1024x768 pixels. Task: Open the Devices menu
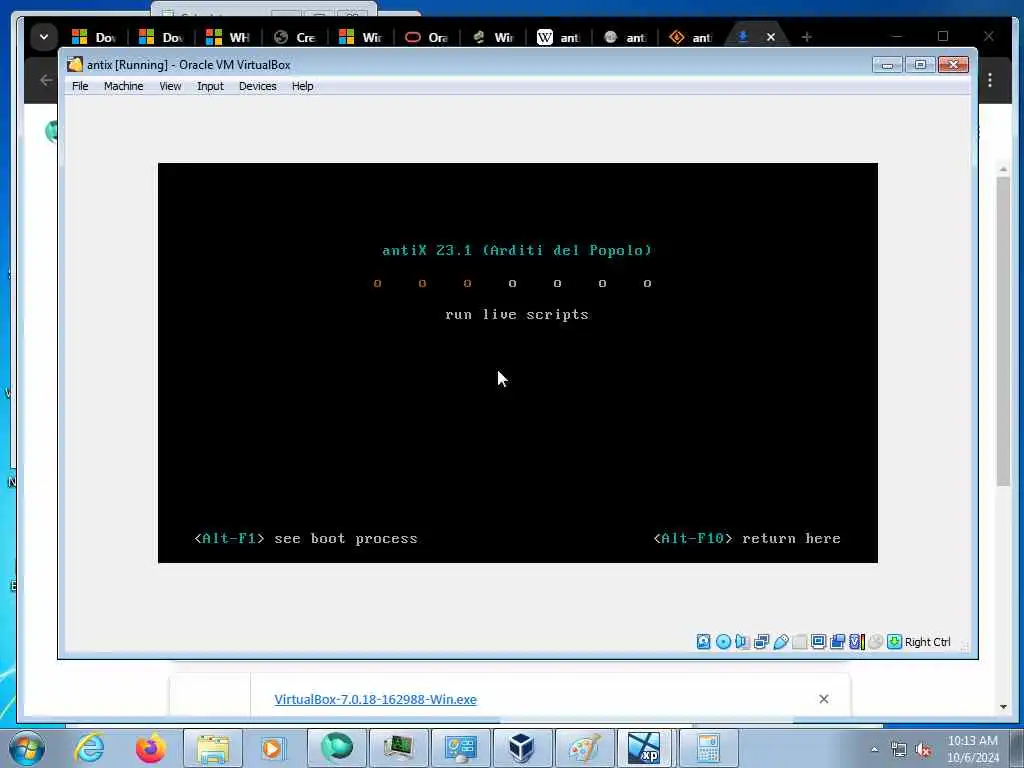(x=257, y=86)
